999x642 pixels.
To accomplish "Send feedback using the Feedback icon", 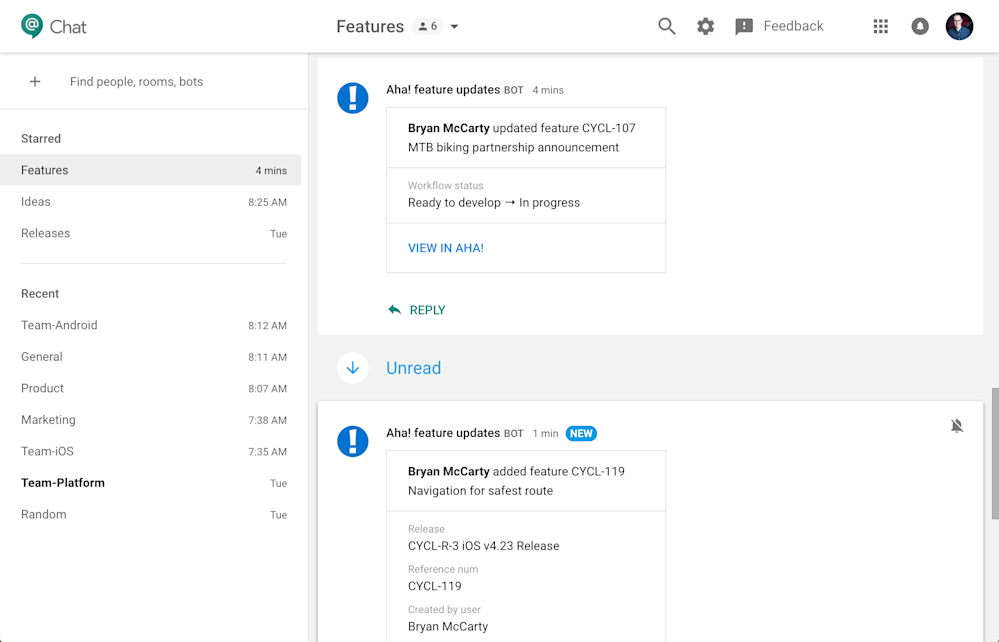I will (x=744, y=26).
